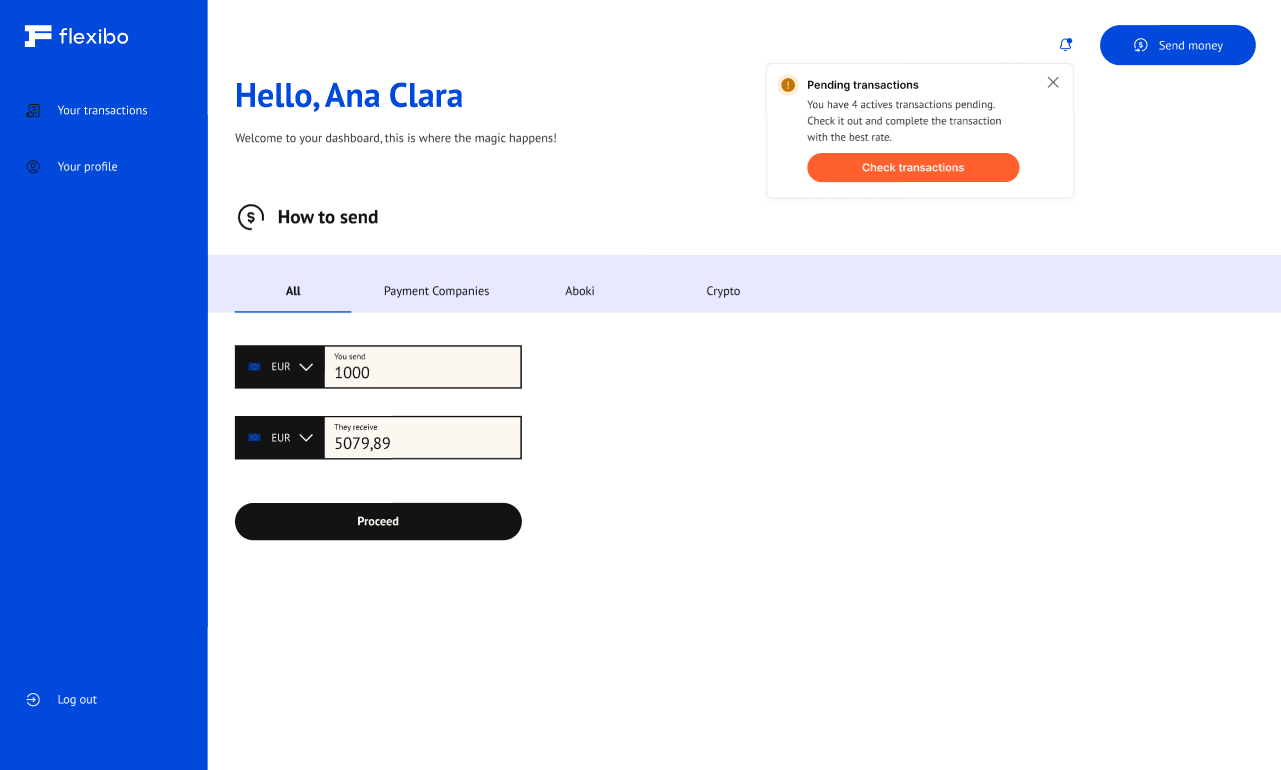This screenshot has width=1281, height=770.
Task: Click the Your transactions receipt icon
Action: point(33,111)
